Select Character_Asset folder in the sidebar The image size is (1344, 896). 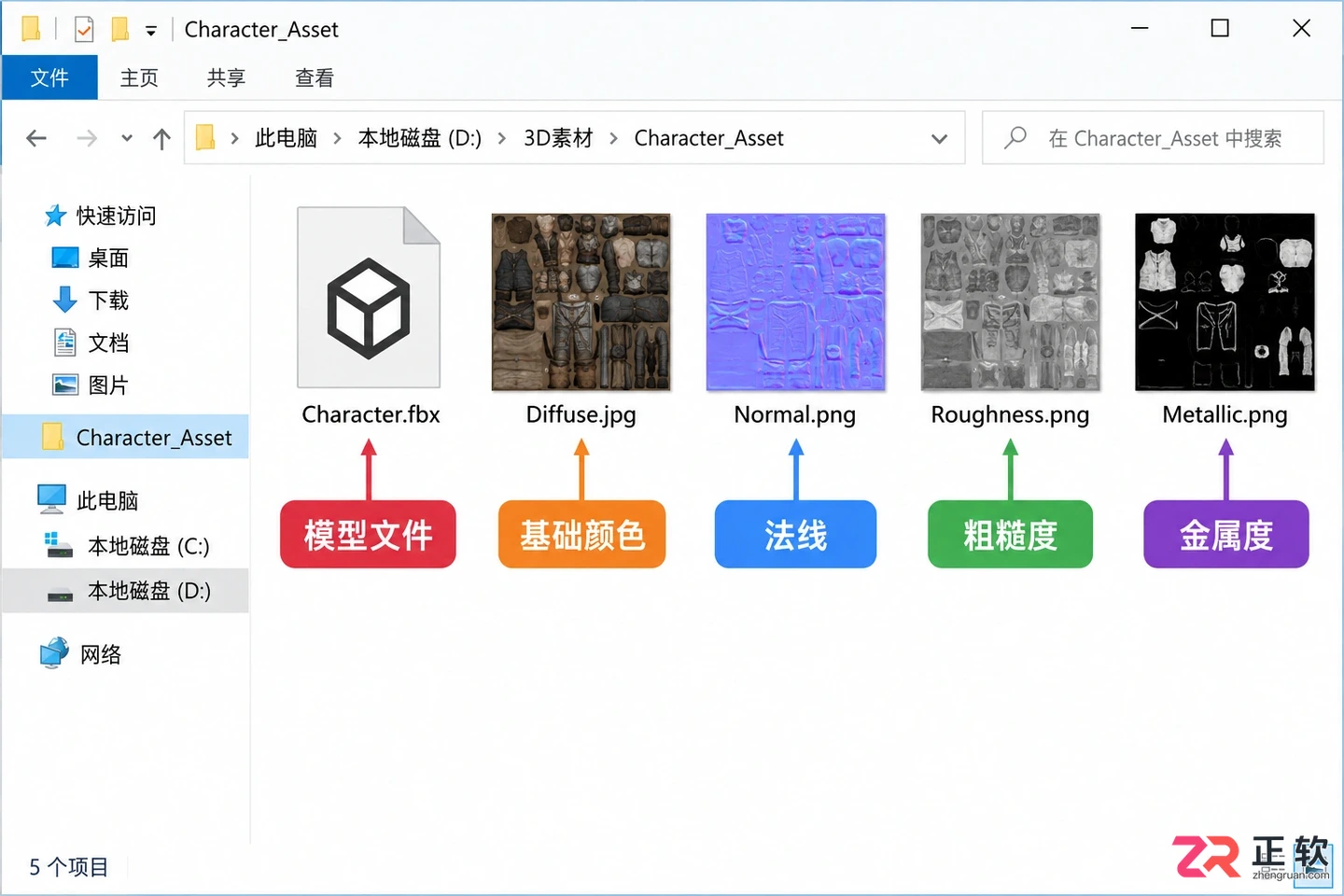click(x=125, y=437)
